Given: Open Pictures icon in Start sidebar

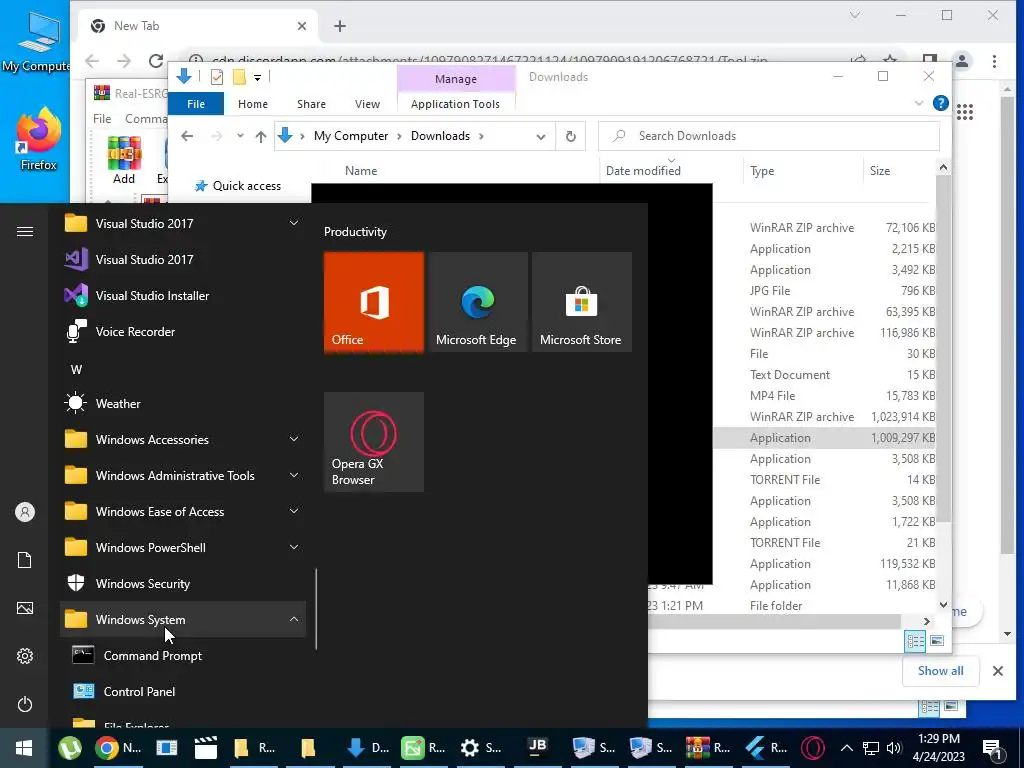Looking at the screenshot, I should click(25, 608).
